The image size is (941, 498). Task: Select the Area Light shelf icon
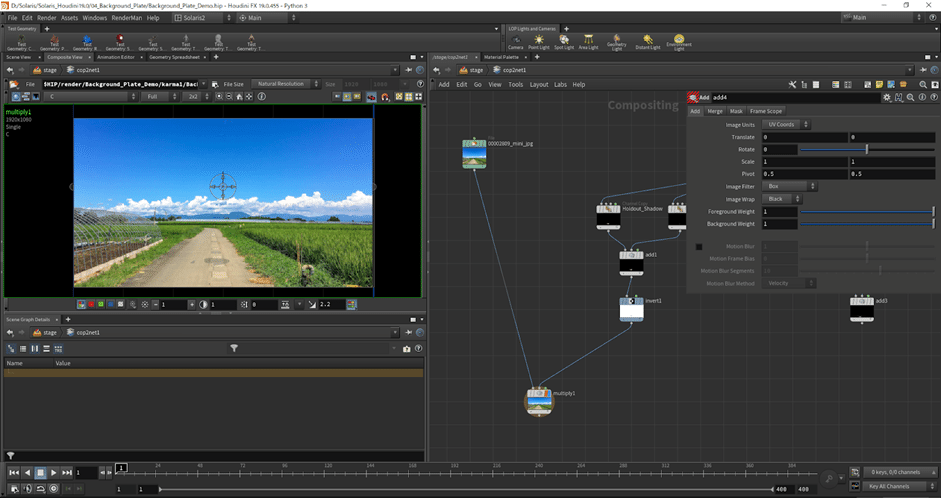pyautogui.click(x=590, y=41)
